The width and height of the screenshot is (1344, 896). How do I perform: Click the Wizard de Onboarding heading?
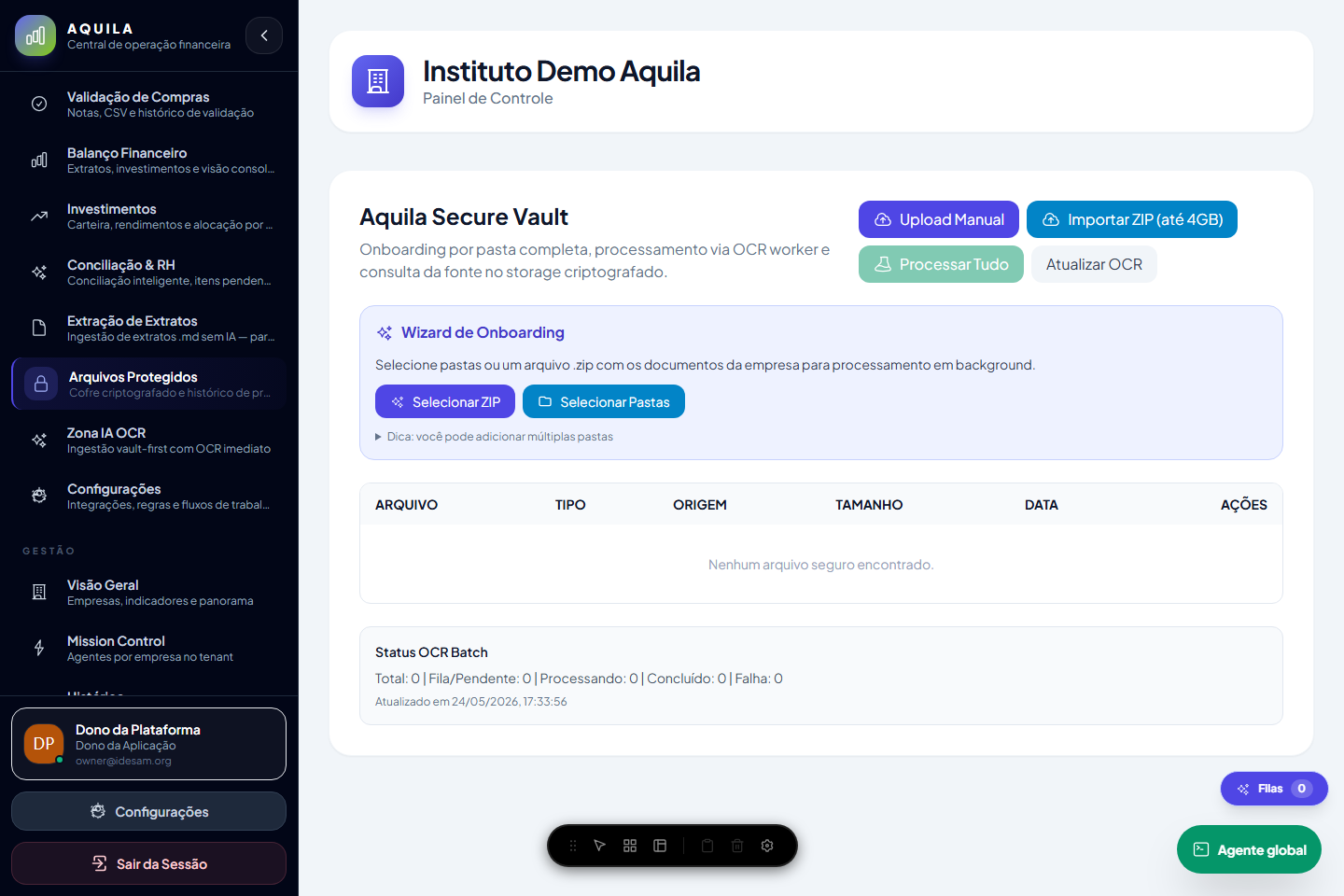(483, 332)
